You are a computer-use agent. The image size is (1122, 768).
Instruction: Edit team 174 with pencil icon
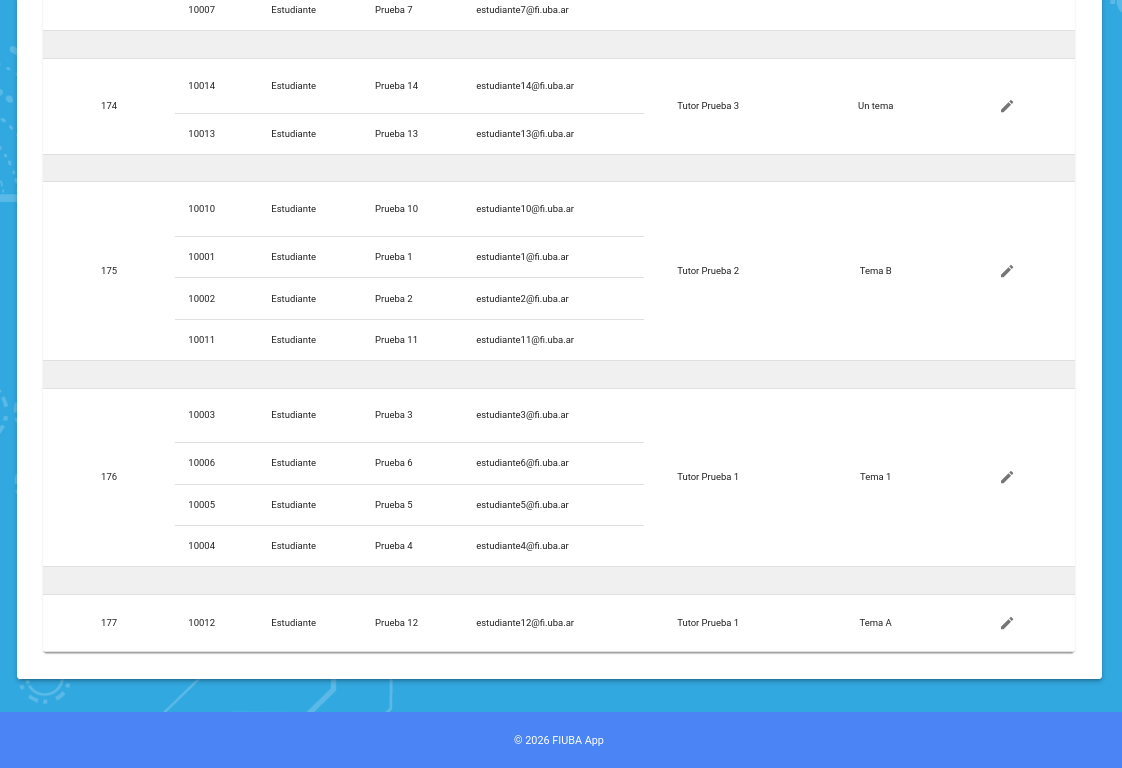[1007, 106]
